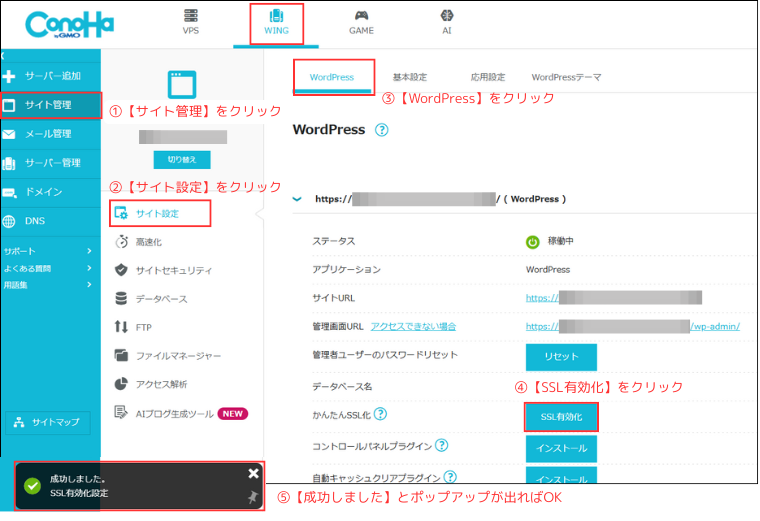Open 高速化 in the site menu
Image resolution: width=760 pixels, height=521 pixels.
(139, 242)
